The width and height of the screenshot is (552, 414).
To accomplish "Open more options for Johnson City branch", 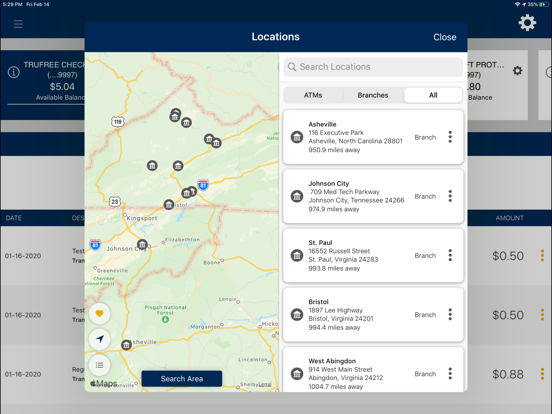I will coord(450,196).
